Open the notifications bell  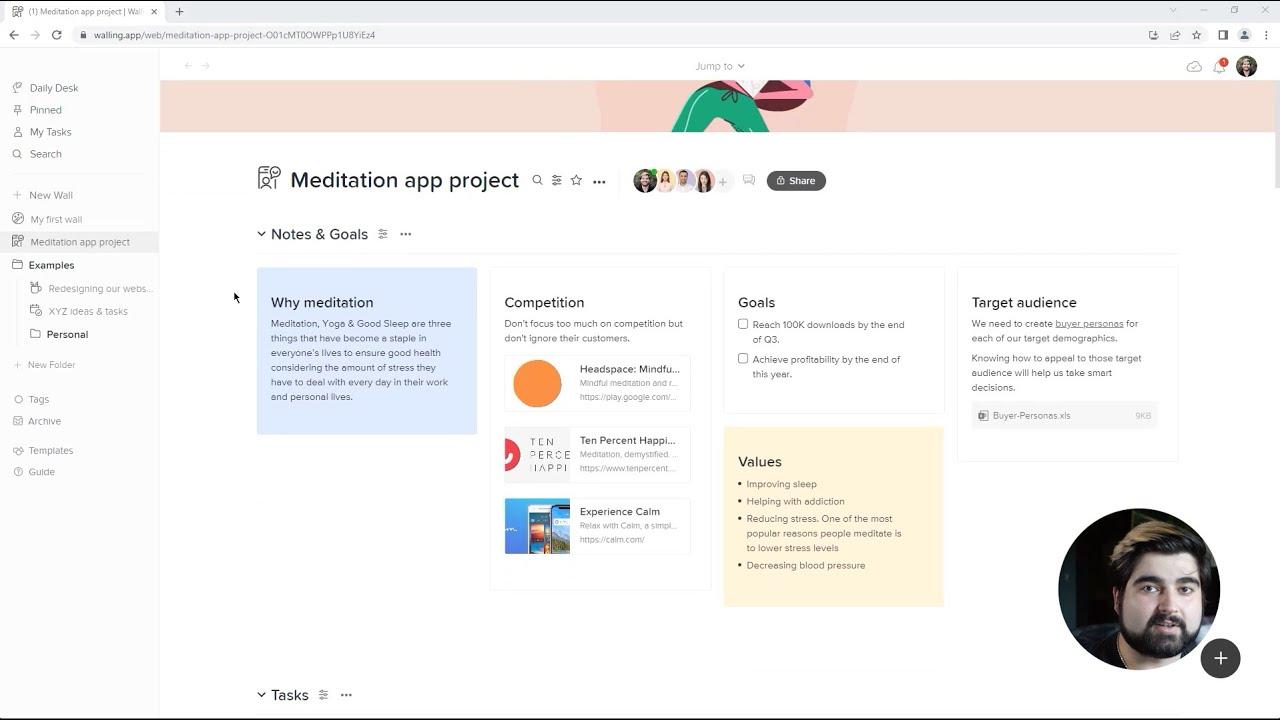tap(1219, 67)
